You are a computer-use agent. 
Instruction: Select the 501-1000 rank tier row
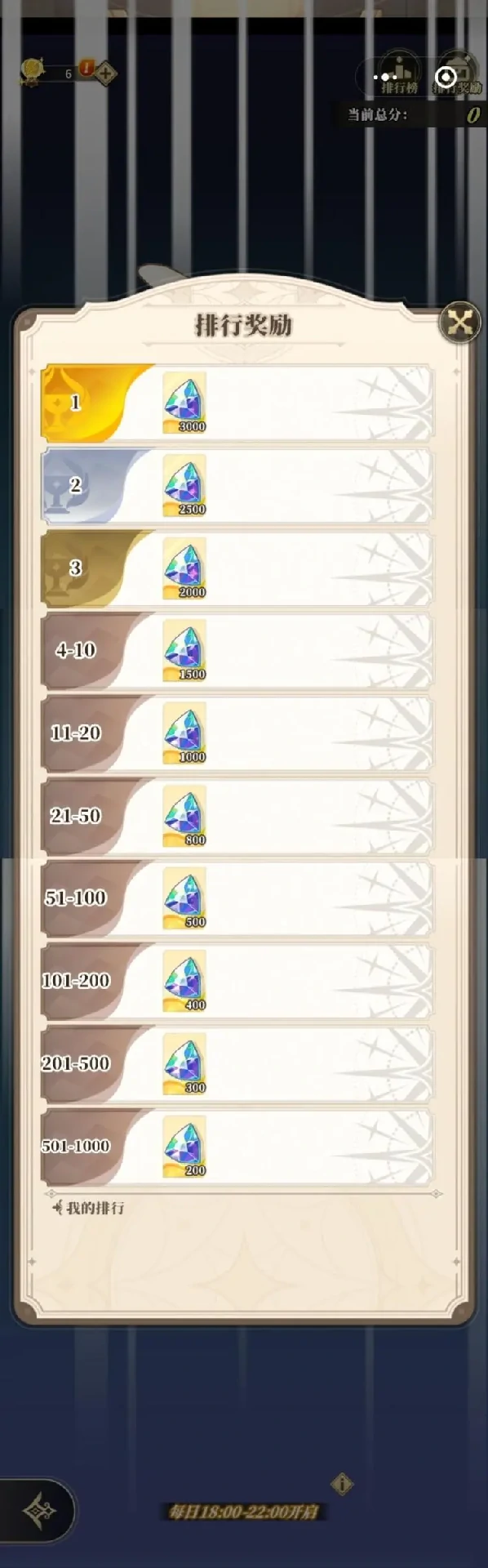(237, 1146)
